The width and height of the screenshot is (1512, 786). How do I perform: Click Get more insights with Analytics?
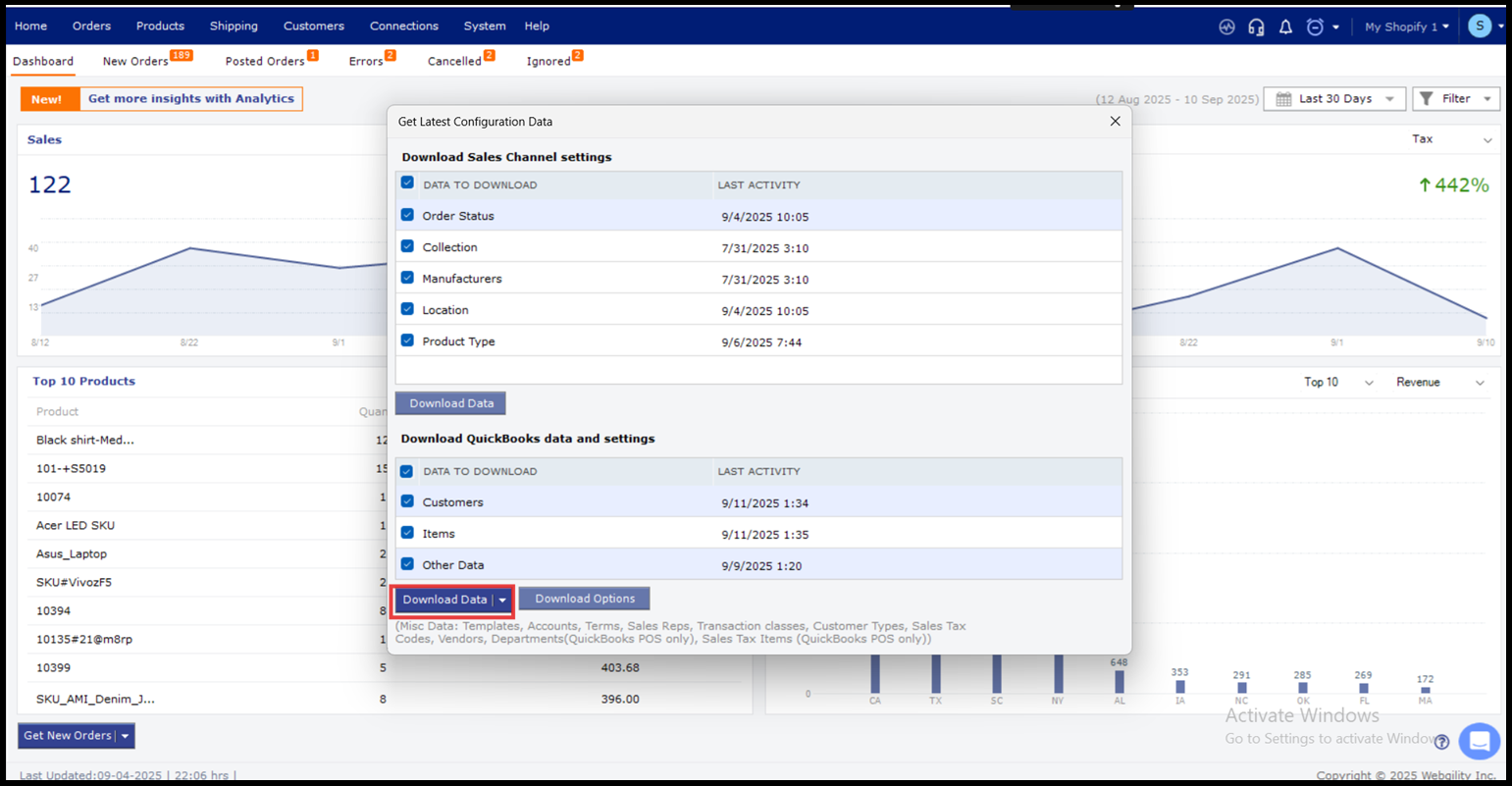[190, 99]
